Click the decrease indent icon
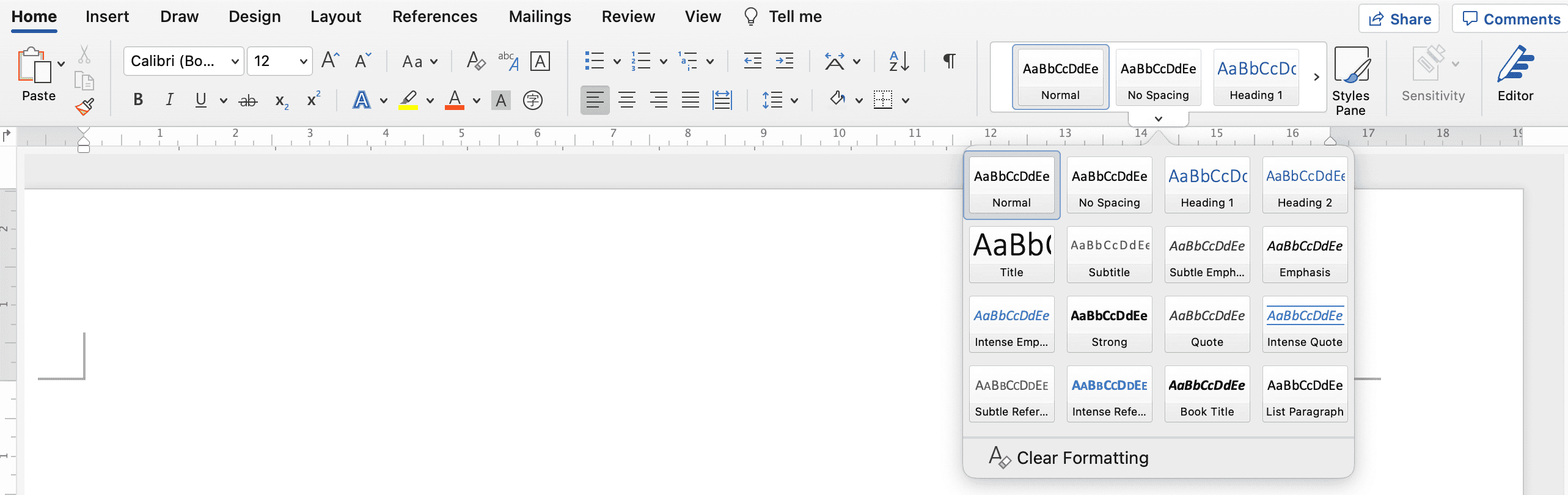The width and height of the screenshot is (1568, 495). [x=752, y=61]
